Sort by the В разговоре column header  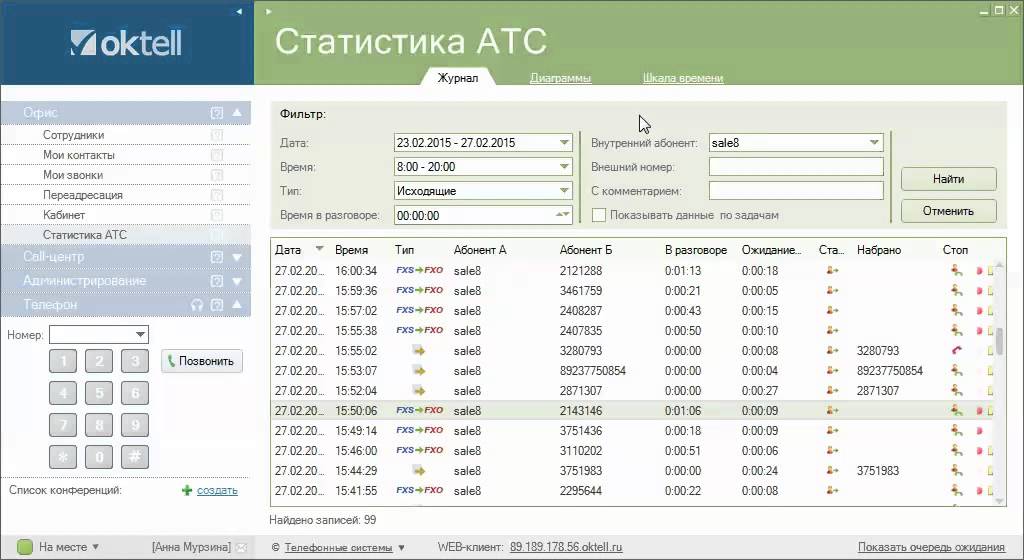click(696, 250)
